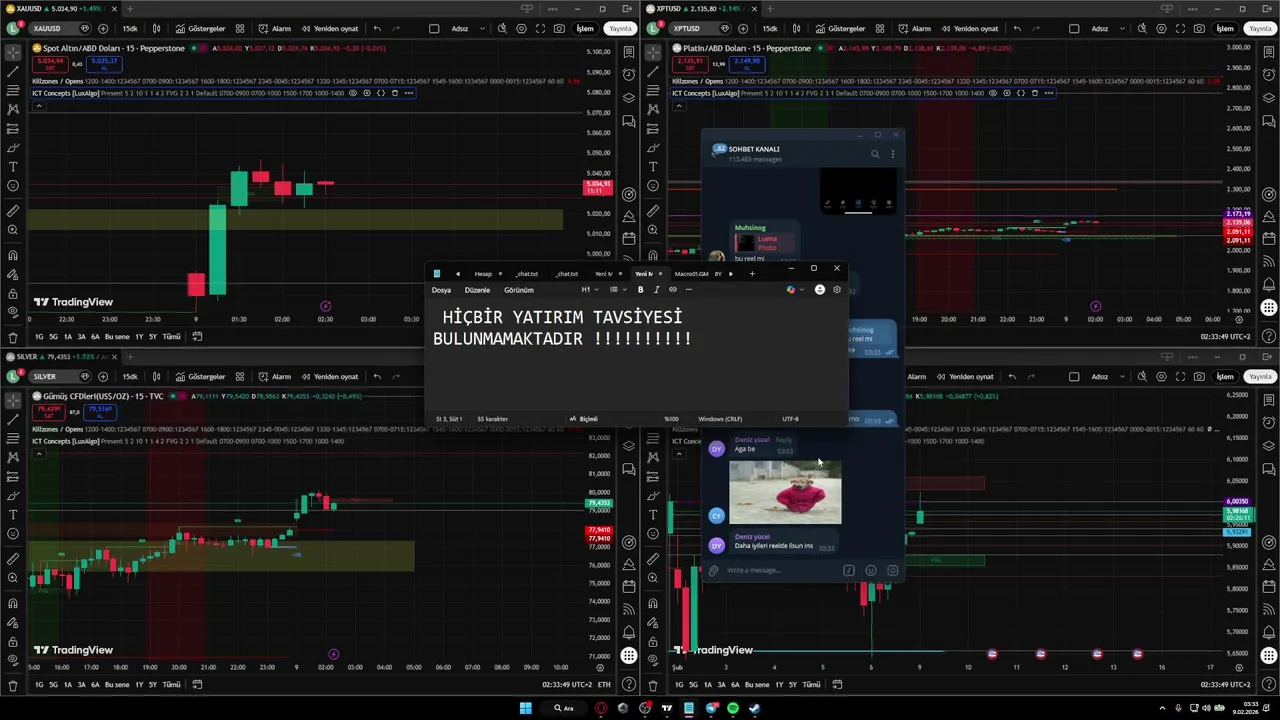Screen dimensions: 1280x720
Task: Click the 5.035,37 AL buy button in XAUUSD chart
Action: pyautogui.click(x=104, y=64)
